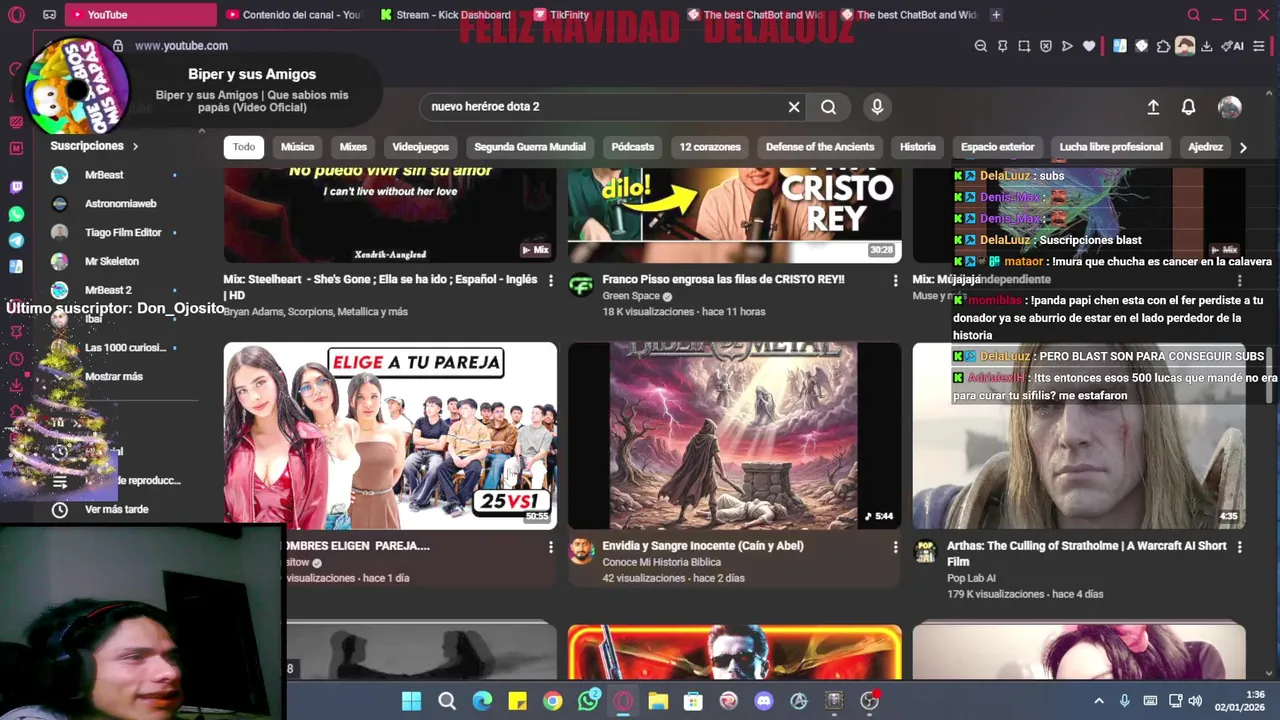Image resolution: width=1280 pixels, height=720 pixels.
Task: Open Pop Lab AI channel link
Action: coord(971,578)
